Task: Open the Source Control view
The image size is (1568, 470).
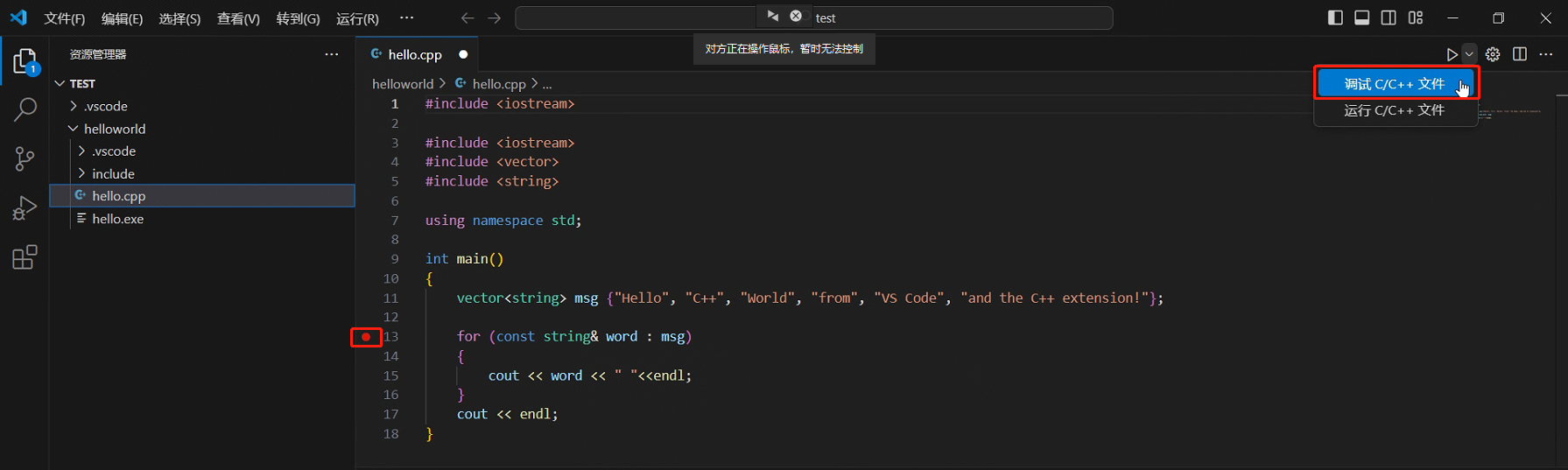Action: (25, 158)
